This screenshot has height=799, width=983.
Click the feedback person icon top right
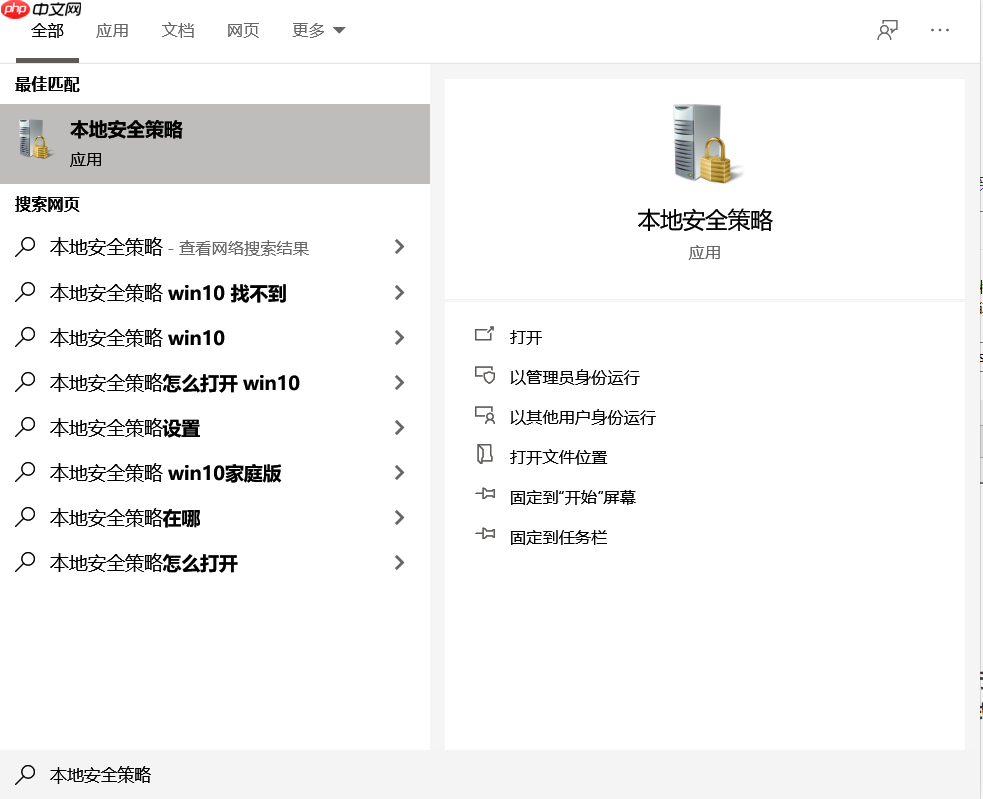pyautogui.click(x=887, y=30)
